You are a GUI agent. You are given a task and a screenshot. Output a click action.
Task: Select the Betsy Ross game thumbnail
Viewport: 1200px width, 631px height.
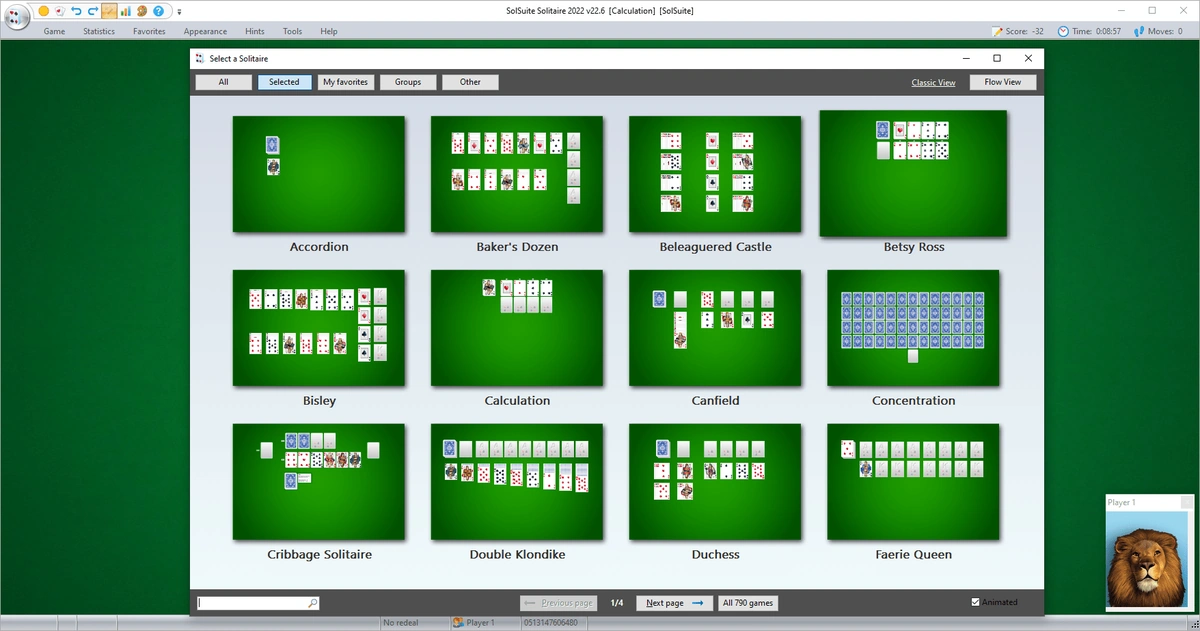pos(913,174)
